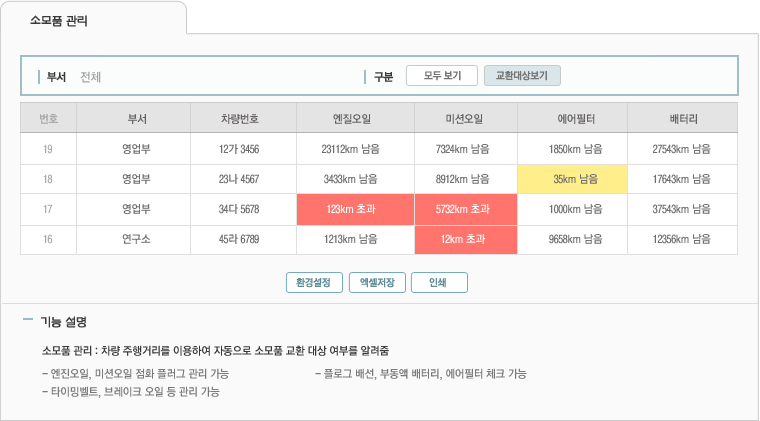Click the 차량번호 column header
The height and width of the screenshot is (421, 760).
(x=243, y=118)
